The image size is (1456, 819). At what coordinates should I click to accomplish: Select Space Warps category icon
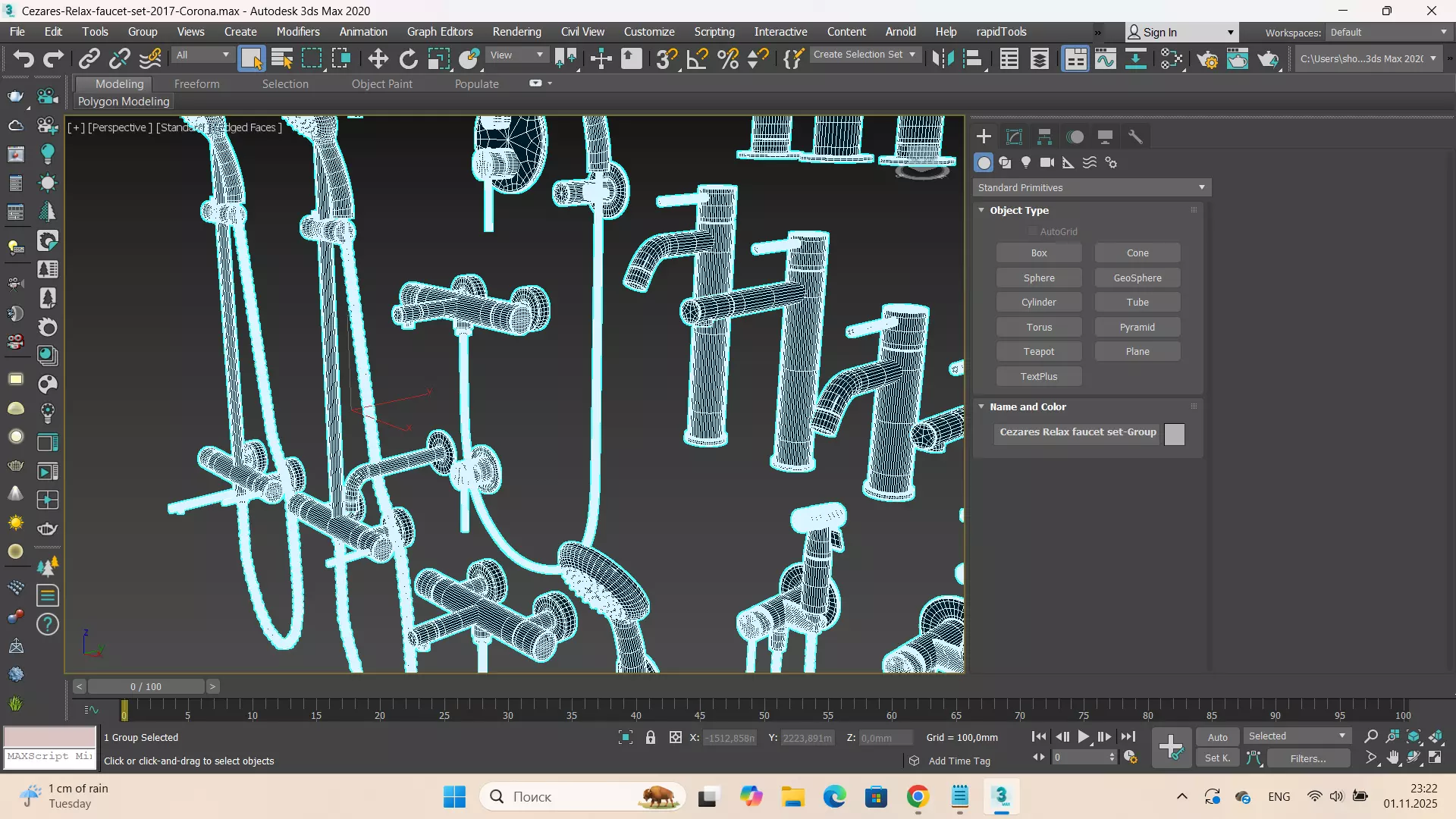pyautogui.click(x=1090, y=162)
